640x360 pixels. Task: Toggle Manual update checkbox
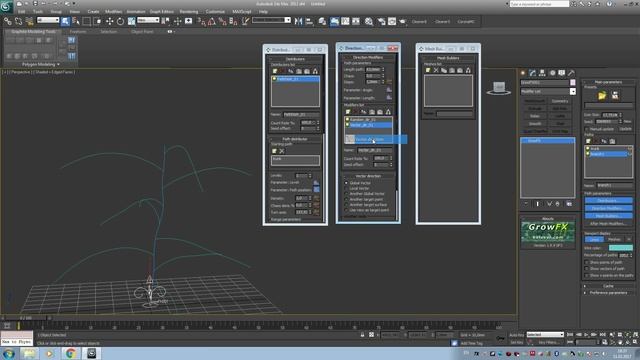(587, 129)
